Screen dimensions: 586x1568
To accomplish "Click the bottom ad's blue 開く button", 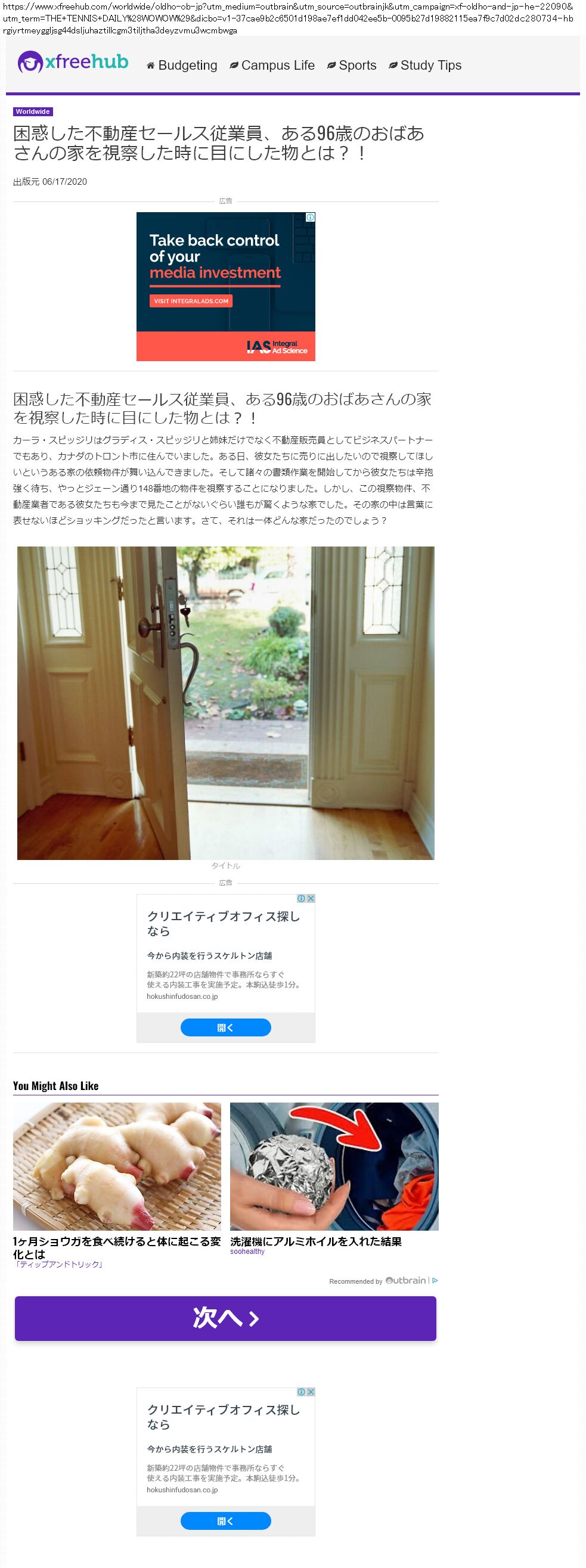I will 225,1521.
